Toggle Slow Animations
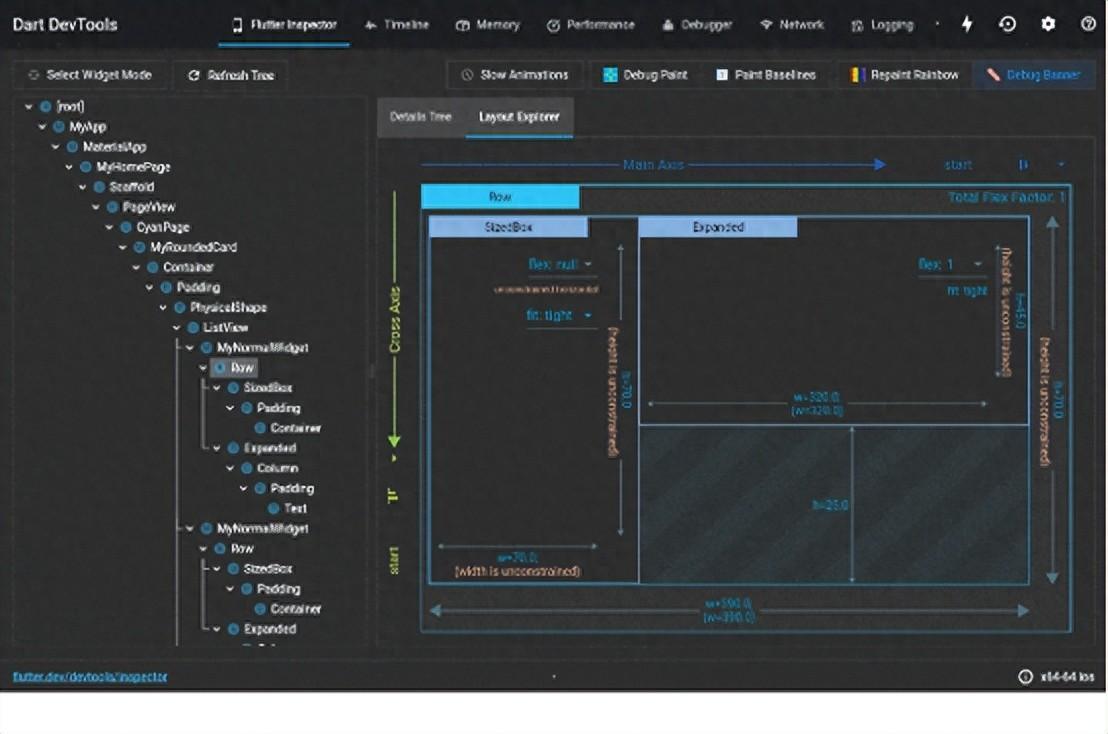Viewport: 1108px width, 734px height. click(x=514, y=75)
